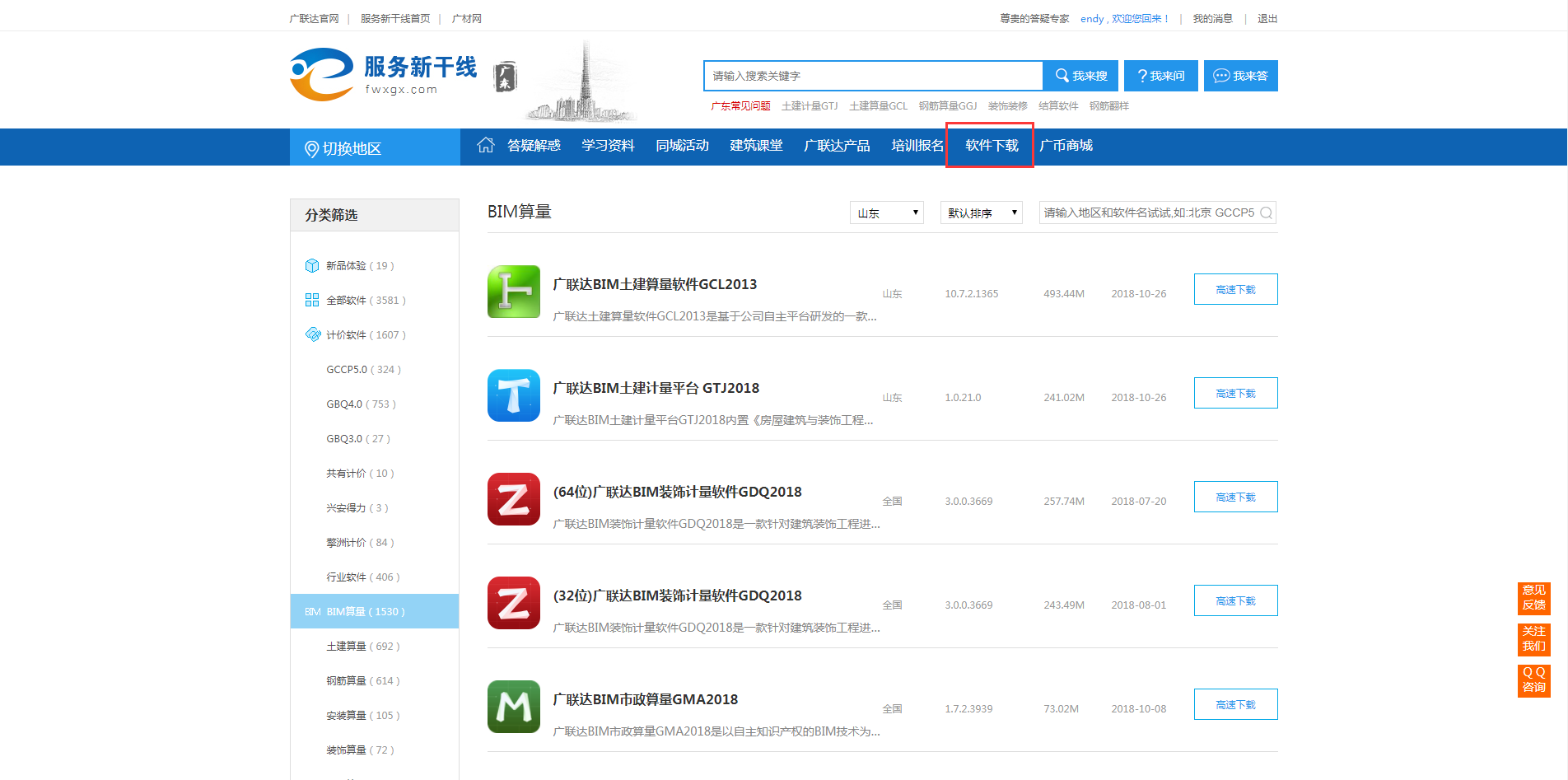Click the 广东 badge icon beside the logo
Screen dimensions: 1568x780
pyautogui.click(x=505, y=77)
